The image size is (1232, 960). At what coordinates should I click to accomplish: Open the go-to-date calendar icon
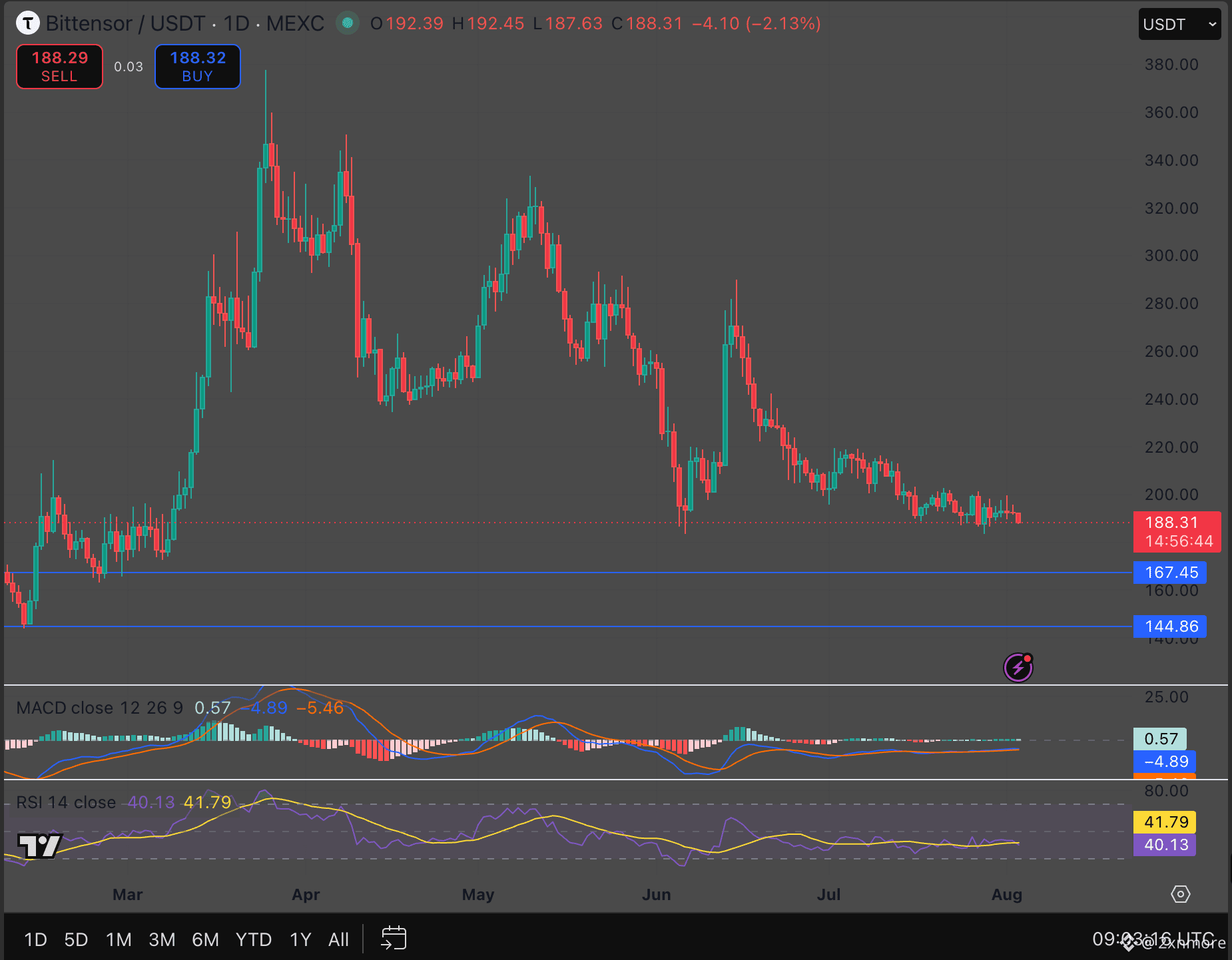click(394, 939)
